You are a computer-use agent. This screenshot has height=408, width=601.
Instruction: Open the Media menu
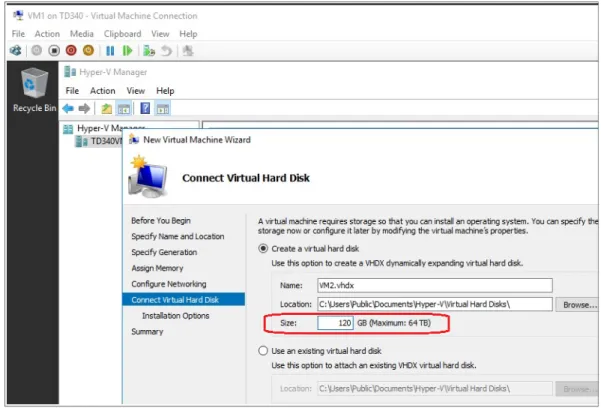[82, 34]
